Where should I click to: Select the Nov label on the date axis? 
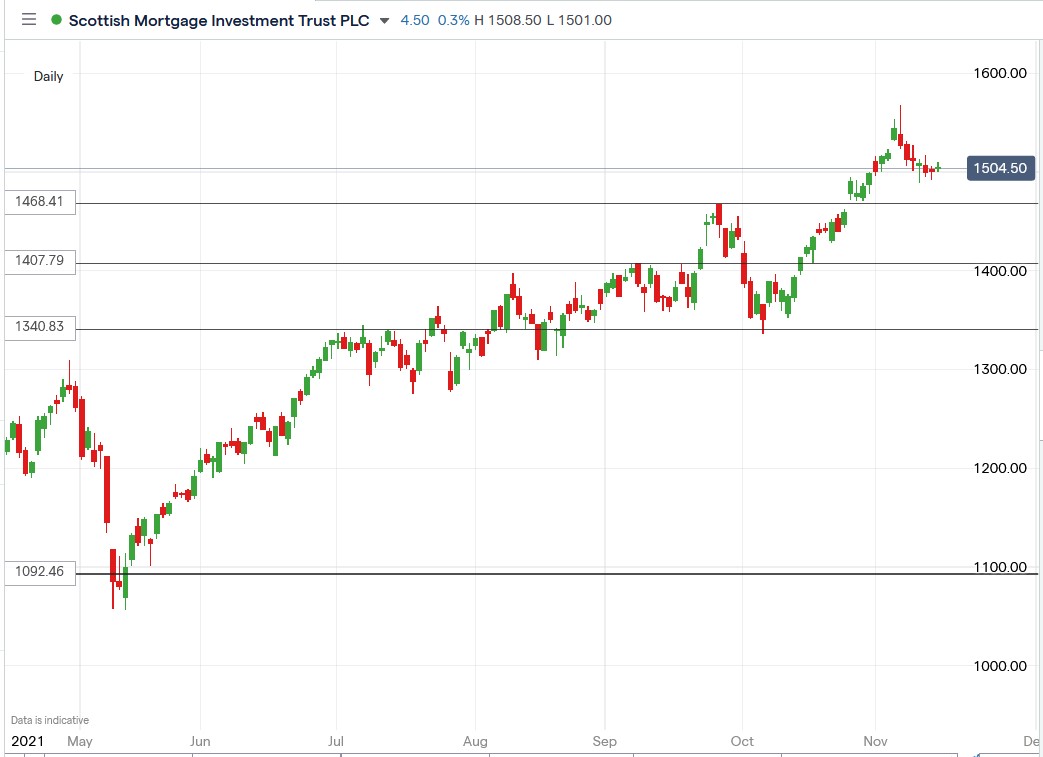(x=876, y=741)
